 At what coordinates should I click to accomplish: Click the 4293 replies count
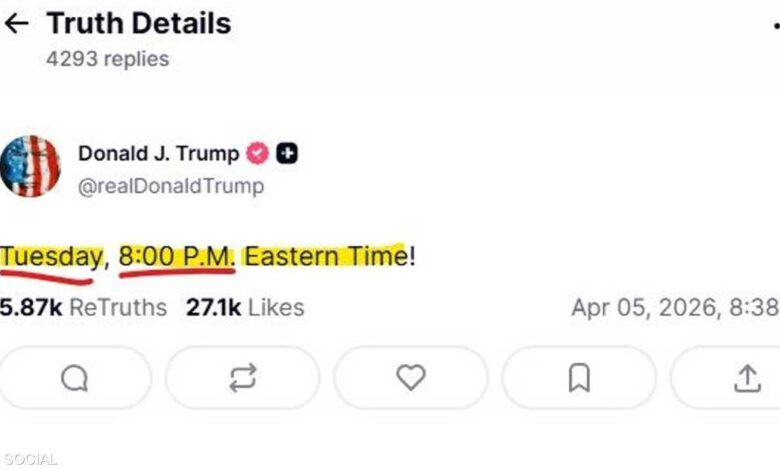click(x=107, y=59)
